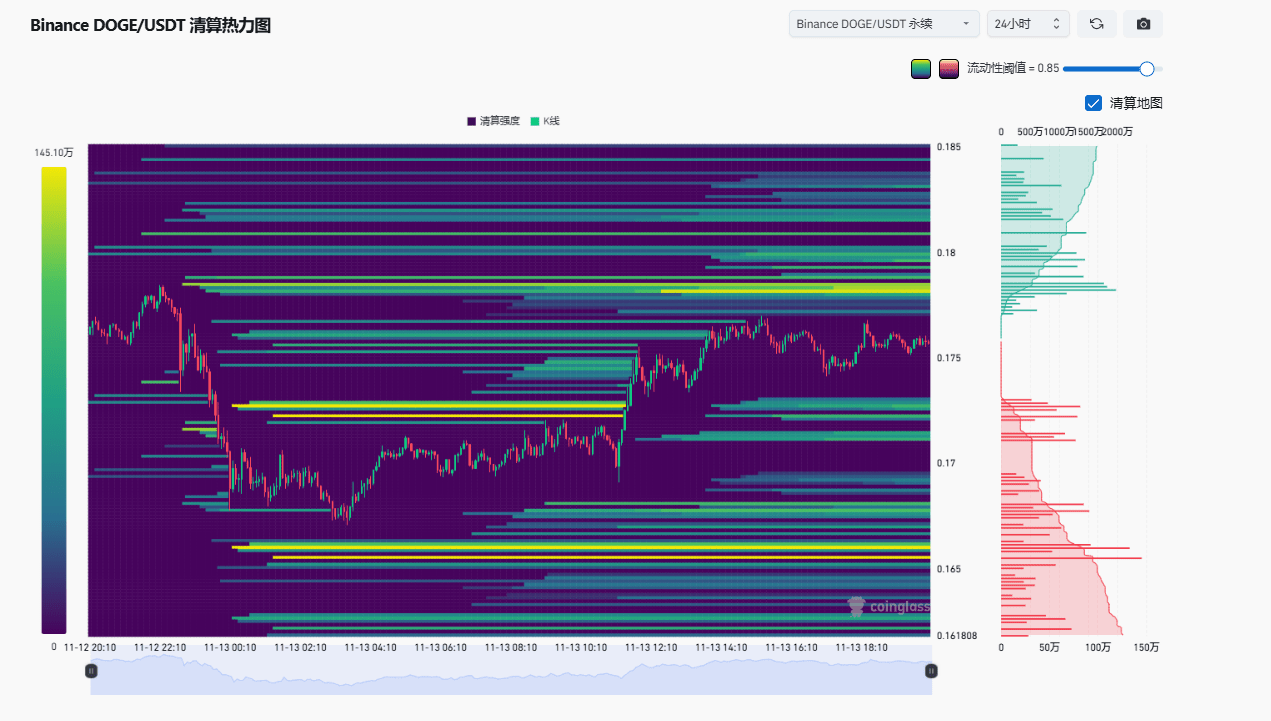The width and height of the screenshot is (1271, 721).
Task: Click the time range preview bar below chart
Action: pyautogui.click(x=510, y=676)
